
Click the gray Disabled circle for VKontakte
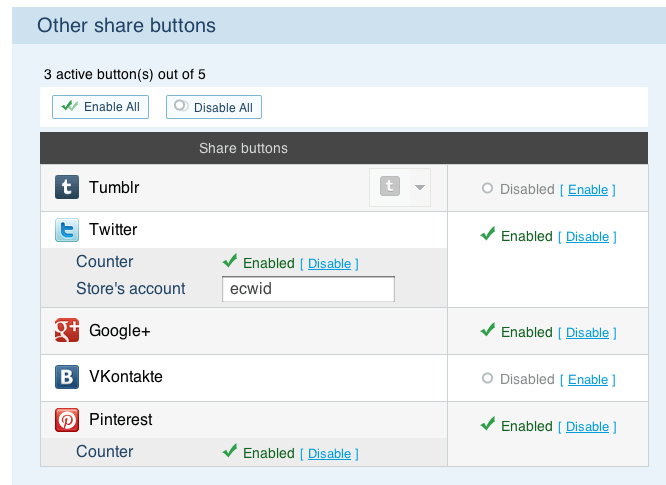(x=487, y=379)
